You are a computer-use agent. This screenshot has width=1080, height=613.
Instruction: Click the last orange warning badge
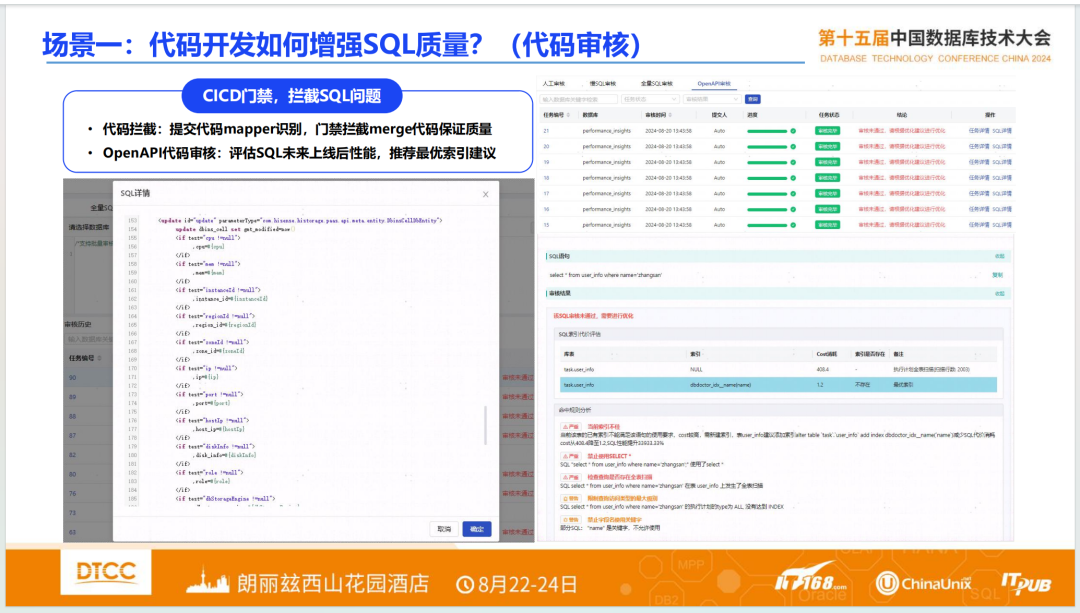tap(570, 520)
